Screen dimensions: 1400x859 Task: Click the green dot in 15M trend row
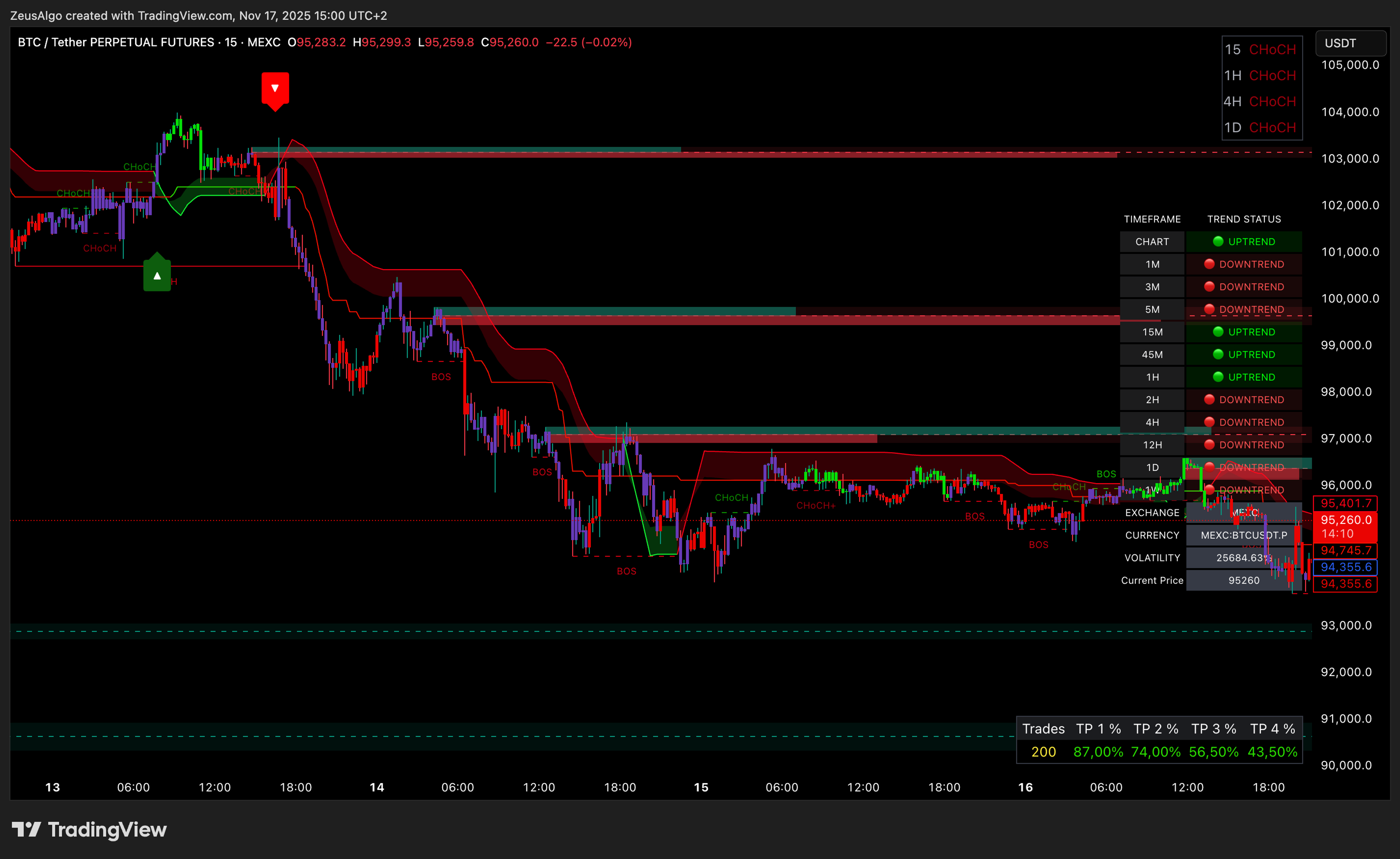pos(1217,332)
